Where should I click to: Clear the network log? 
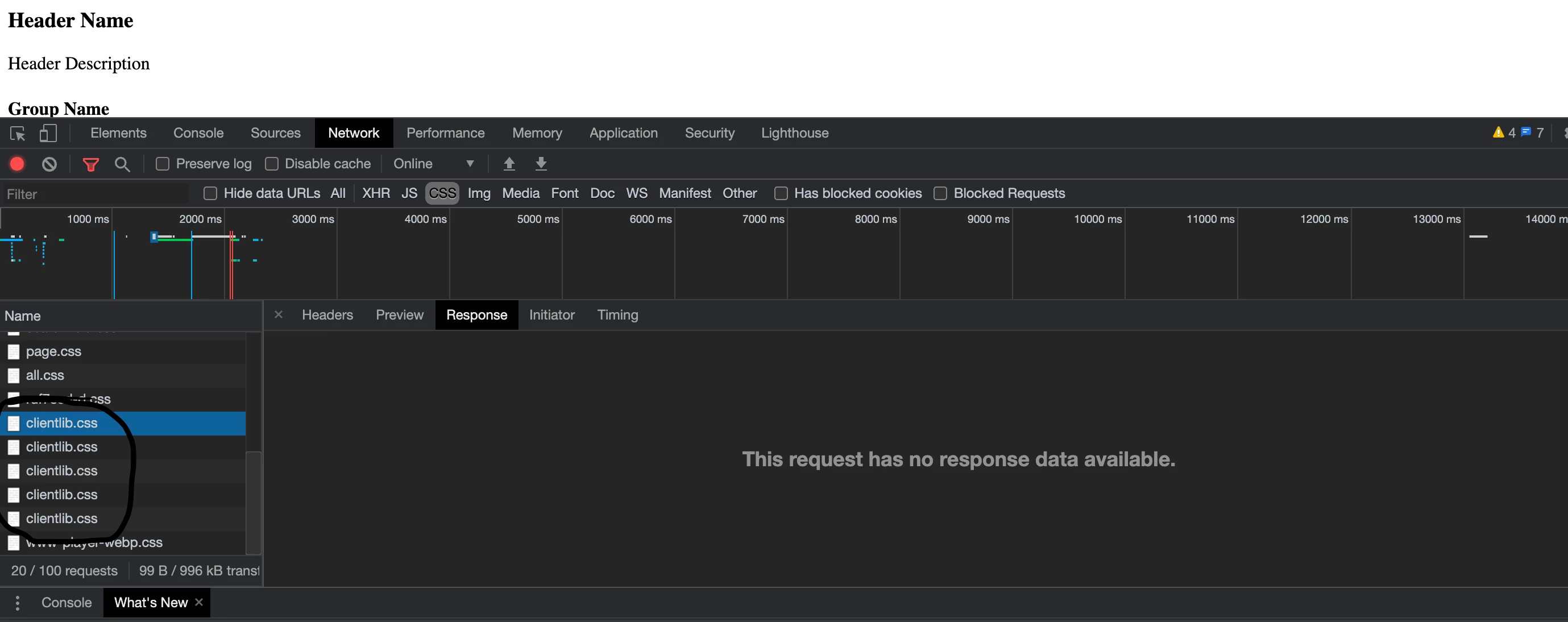coord(49,164)
